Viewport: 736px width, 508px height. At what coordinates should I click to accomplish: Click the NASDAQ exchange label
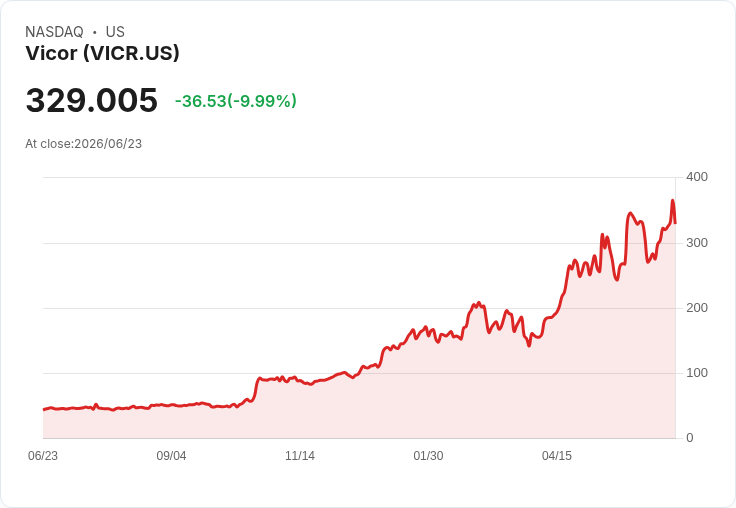coord(54,32)
